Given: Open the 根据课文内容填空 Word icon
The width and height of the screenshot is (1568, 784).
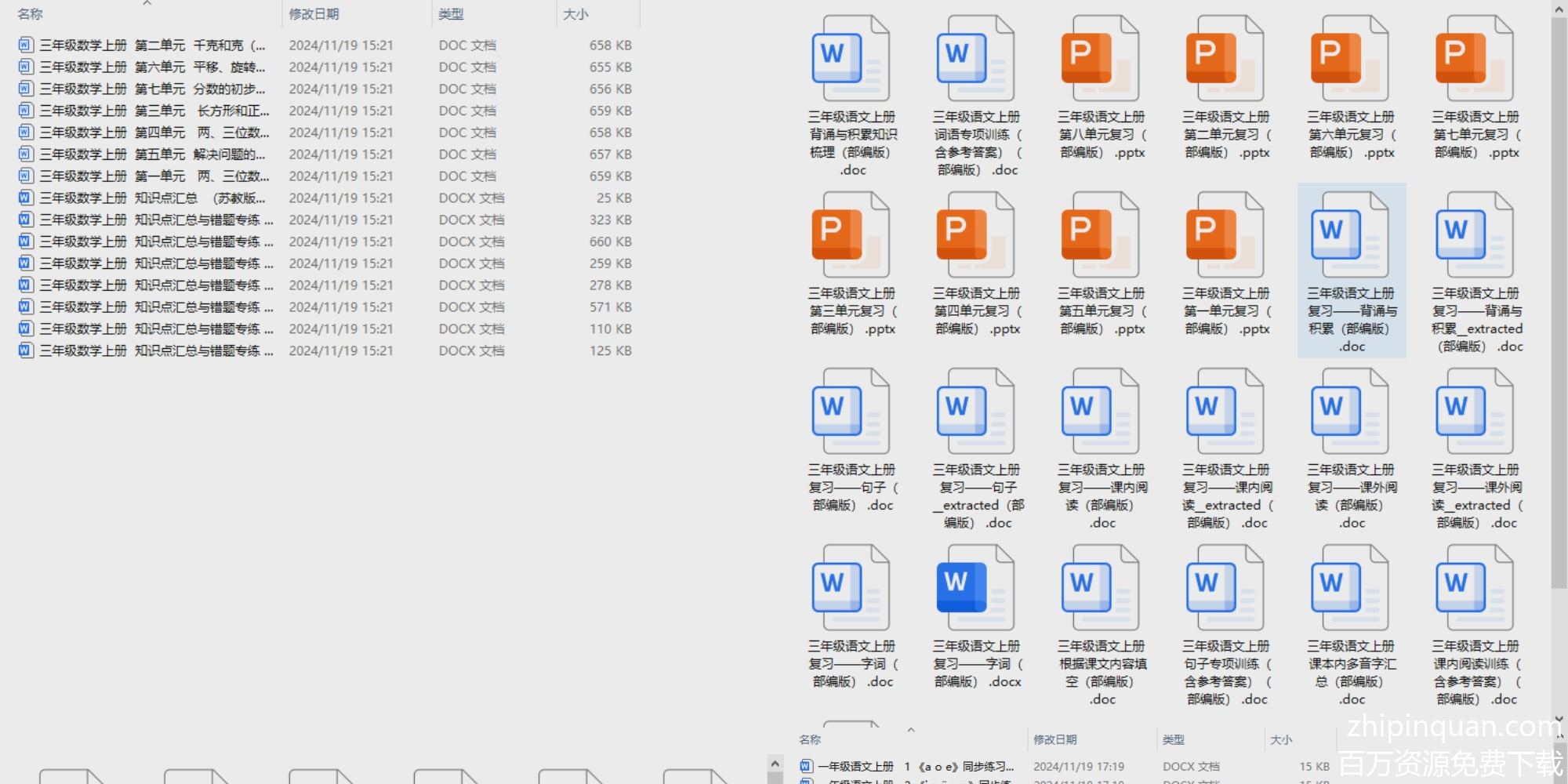Looking at the screenshot, I should [x=1101, y=588].
